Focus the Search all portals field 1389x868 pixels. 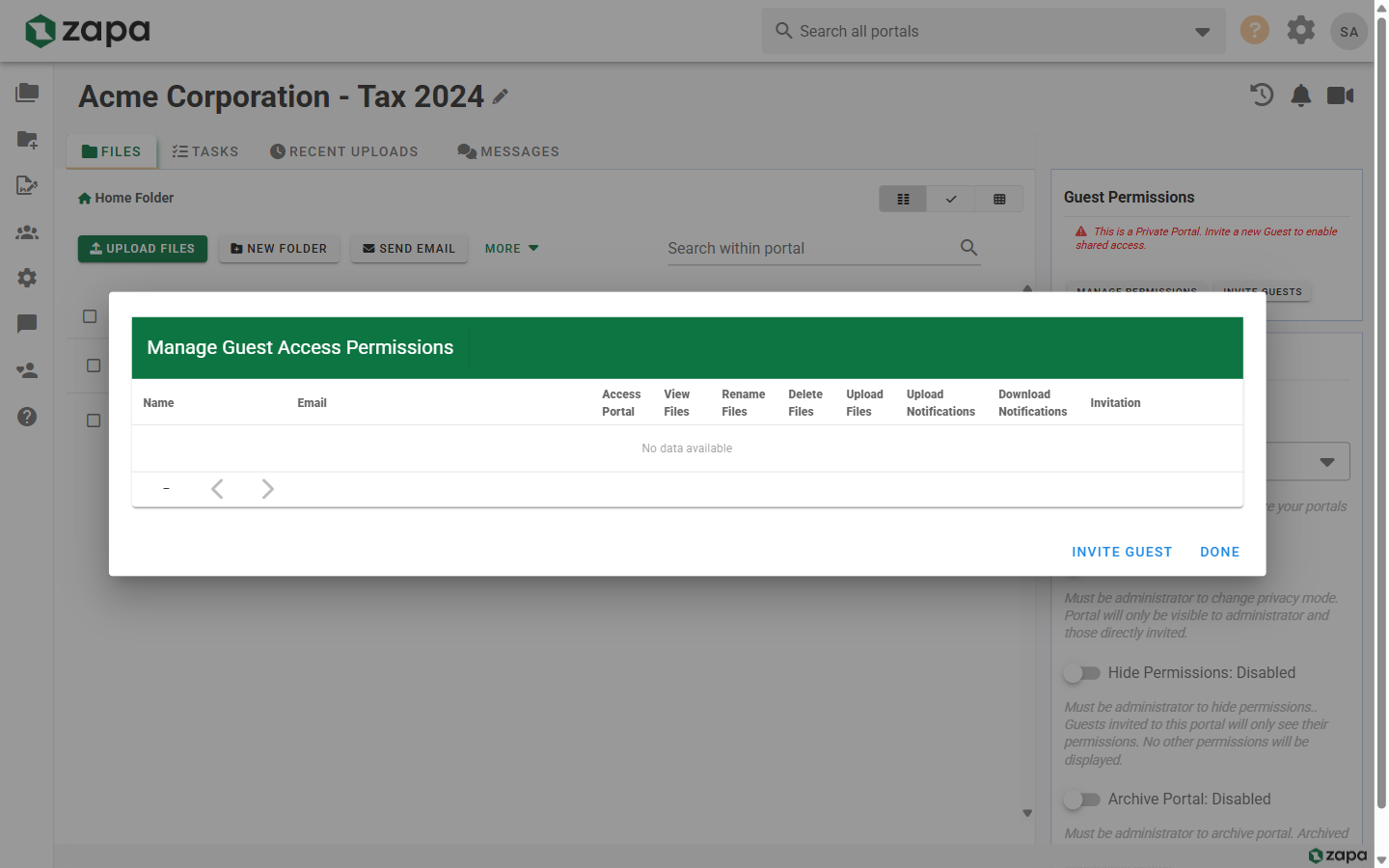(994, 31)
